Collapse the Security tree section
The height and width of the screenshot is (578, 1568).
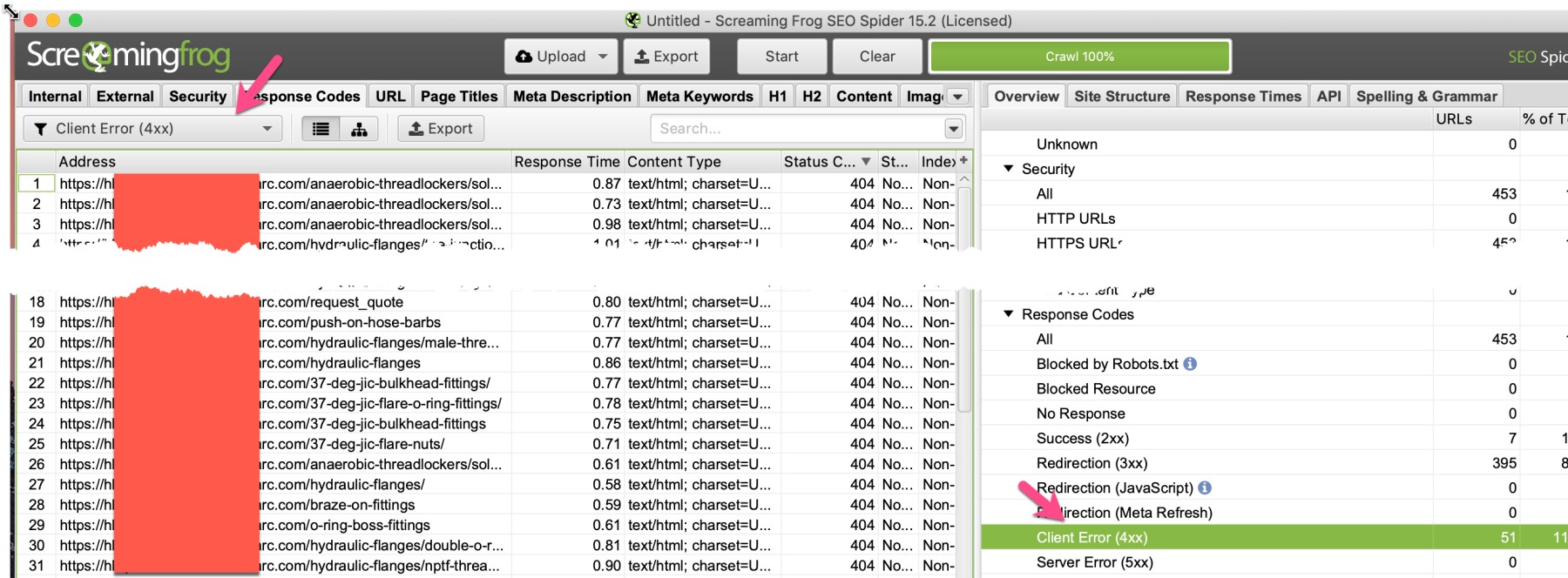[x=1009, y=169]
